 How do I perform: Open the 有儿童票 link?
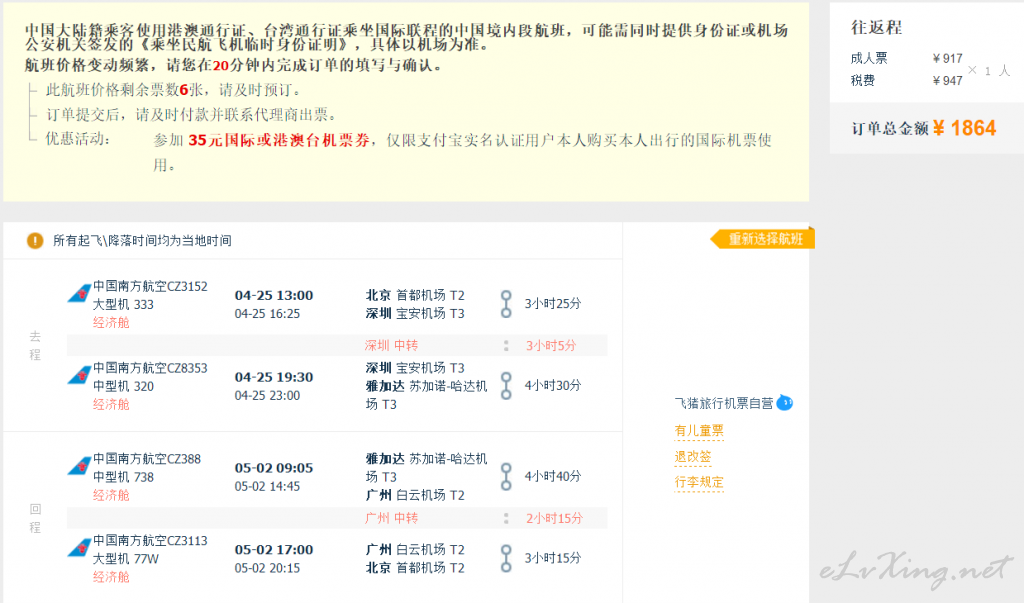pyautogui.click(x=699, y=431)
